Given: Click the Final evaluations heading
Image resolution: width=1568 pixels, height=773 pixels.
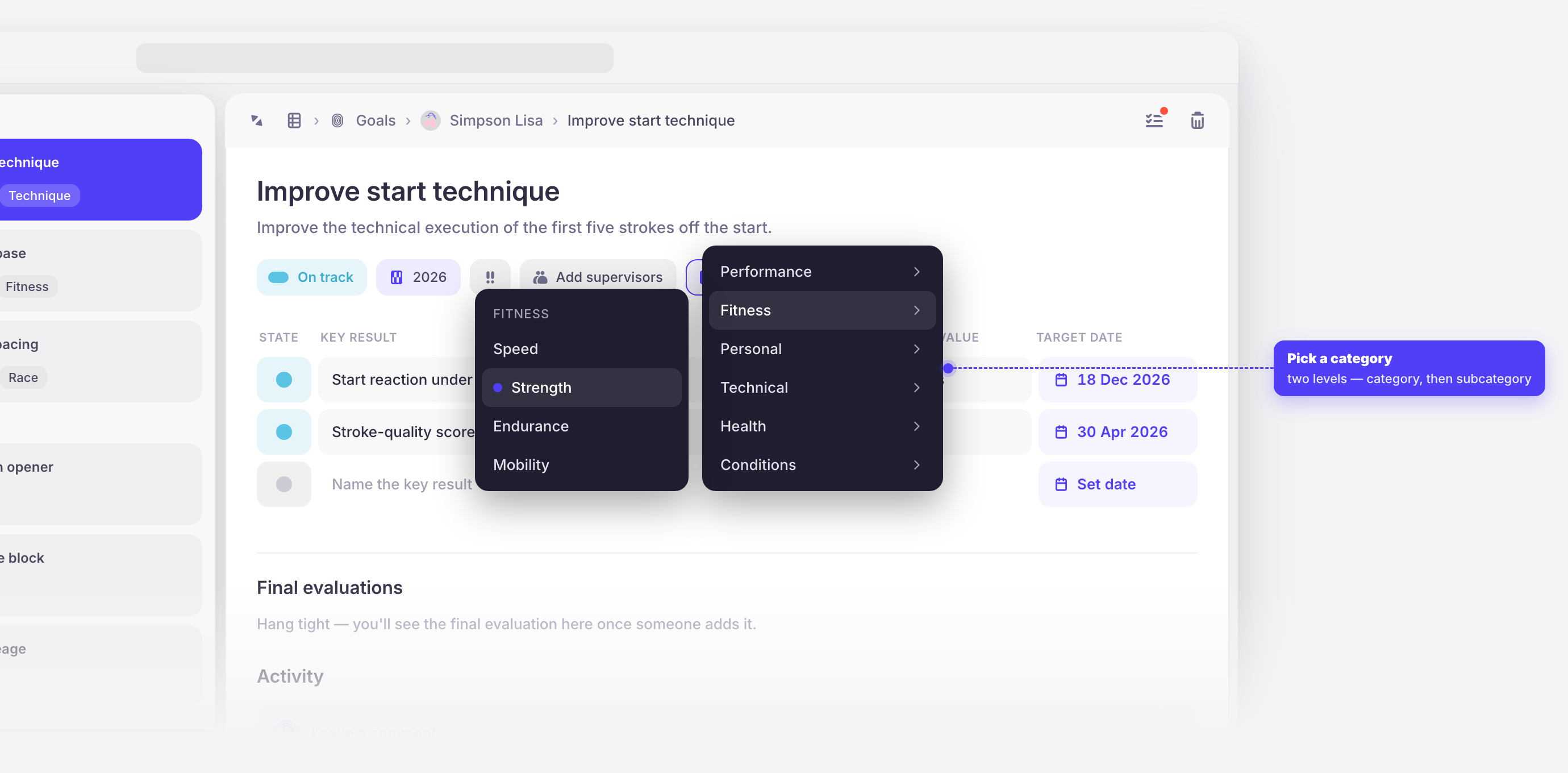Looking at the screenshot, I should coord(330,588).
